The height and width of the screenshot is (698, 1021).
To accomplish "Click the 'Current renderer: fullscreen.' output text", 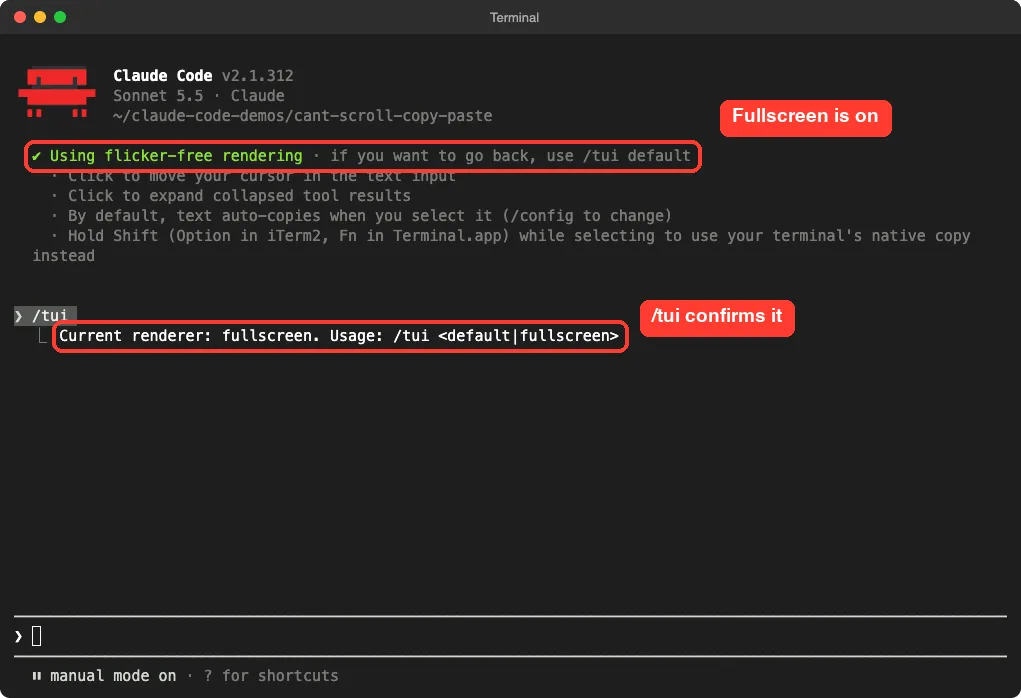I will pyautogui.click(x=189, y=336).
